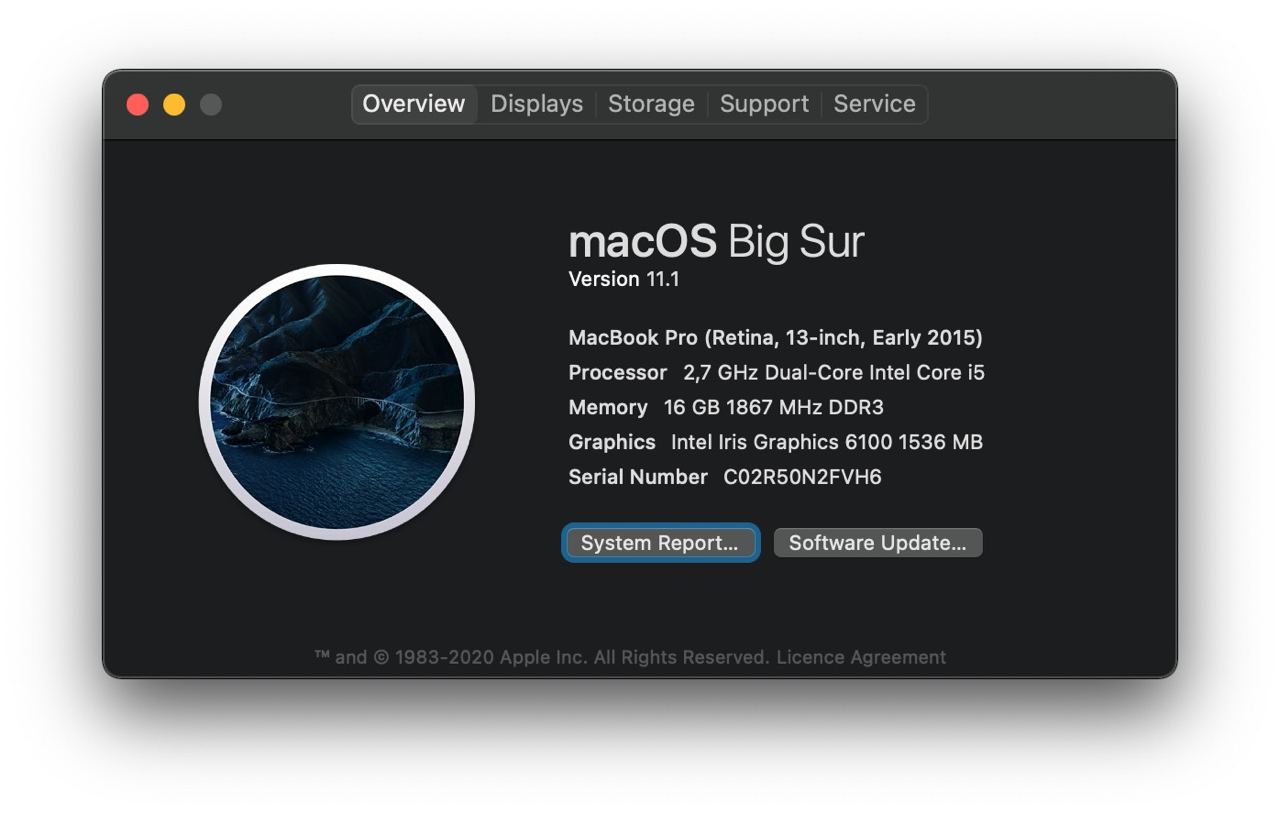Screen dimensions: 1280x814
Task: Select the serial number C02R50N2FVH6
Action: [x=803, y=477]
